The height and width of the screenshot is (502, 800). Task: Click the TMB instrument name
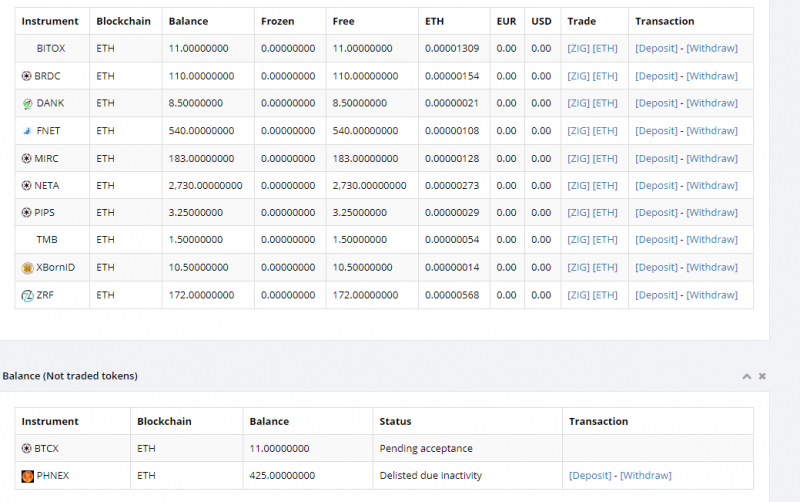(x=47, y=240)
